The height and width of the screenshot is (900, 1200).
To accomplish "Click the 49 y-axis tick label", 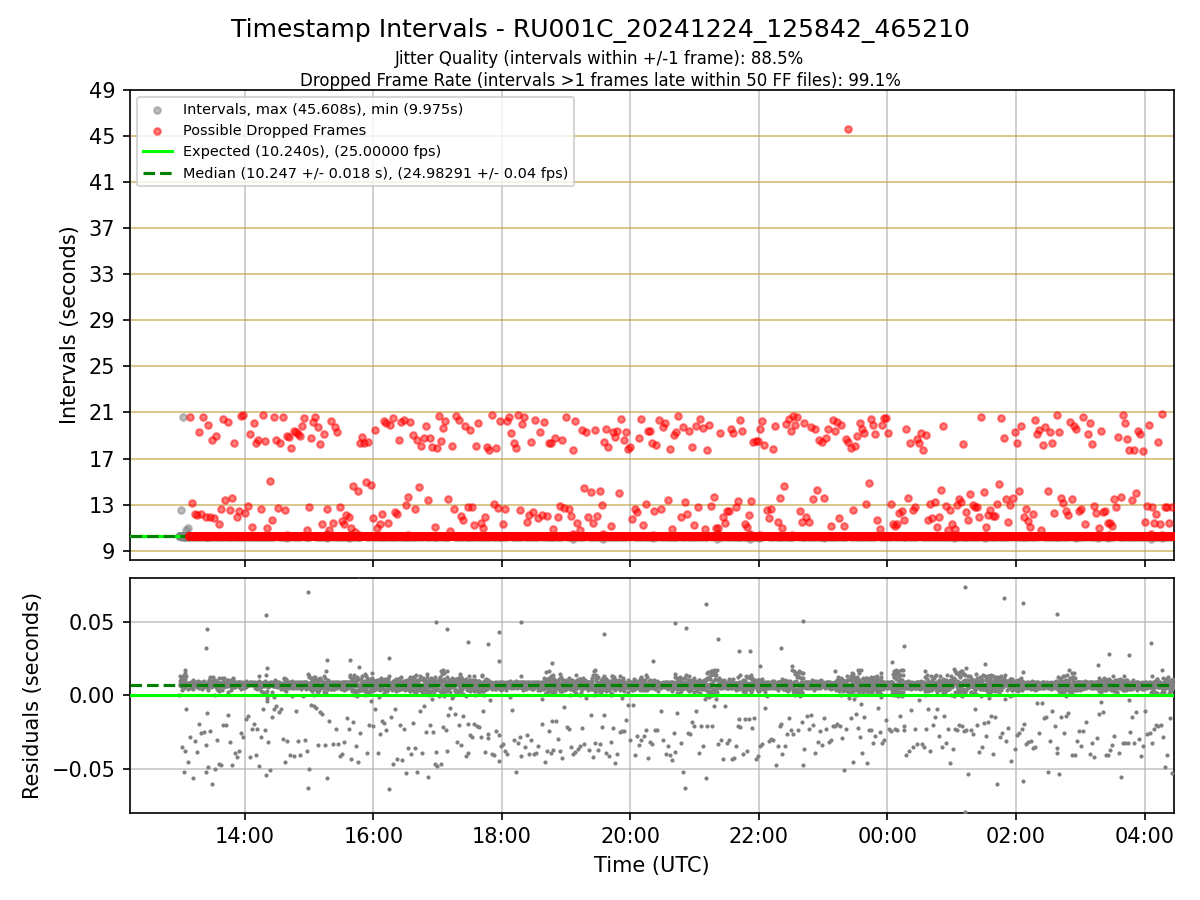I will pos(103,91).
